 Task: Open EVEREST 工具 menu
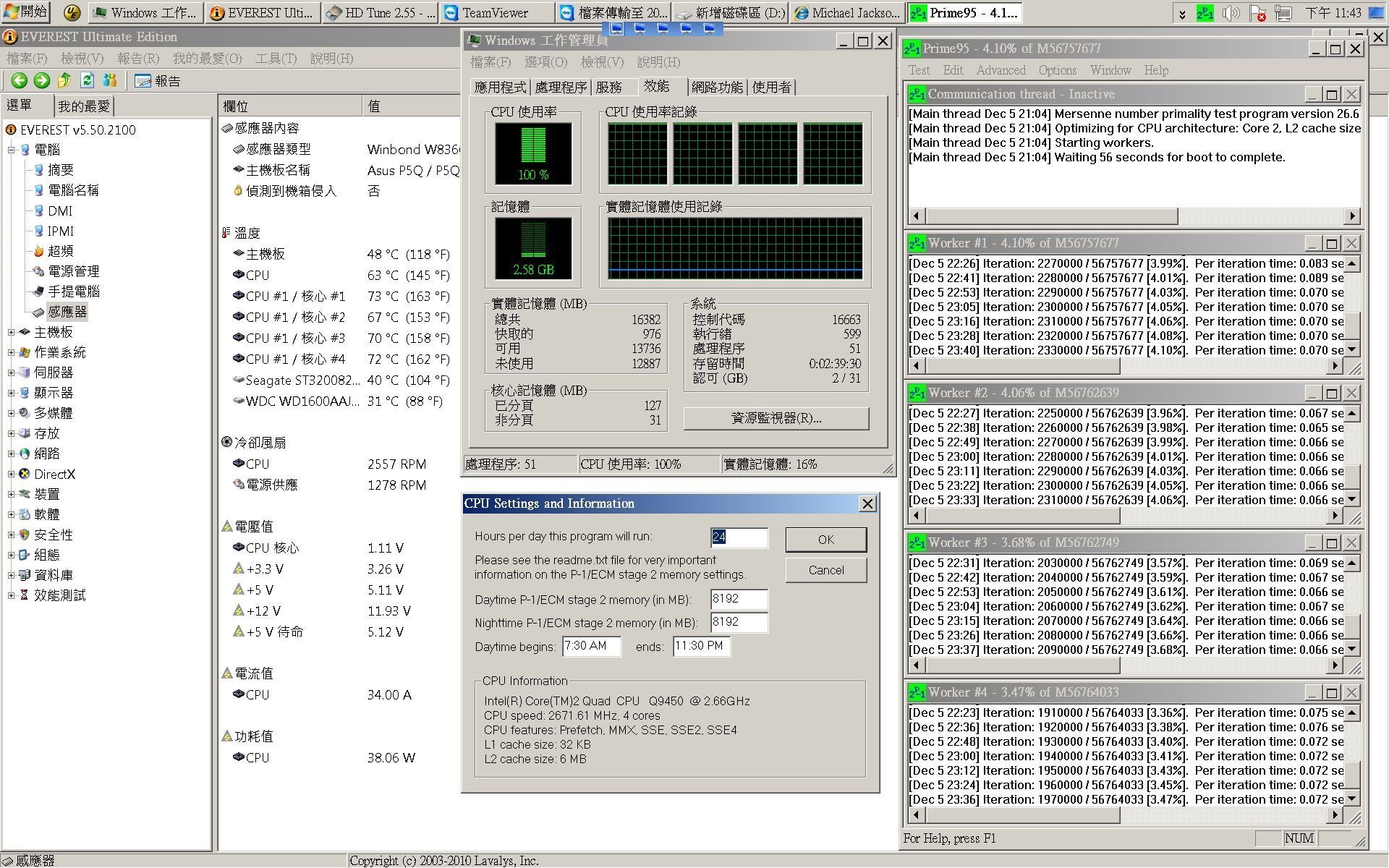point(276,59)
